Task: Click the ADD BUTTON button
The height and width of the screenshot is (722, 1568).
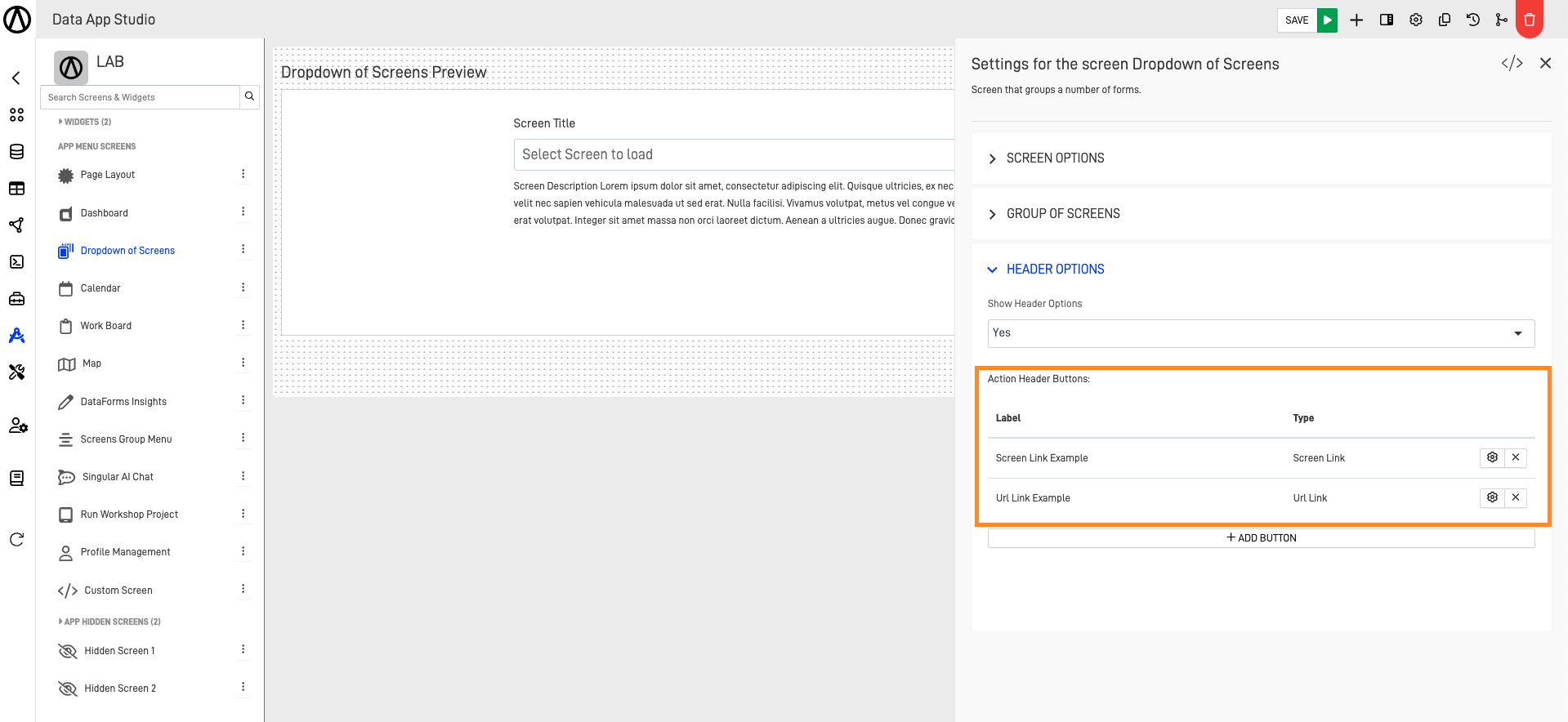Action: coord(1261,538)
